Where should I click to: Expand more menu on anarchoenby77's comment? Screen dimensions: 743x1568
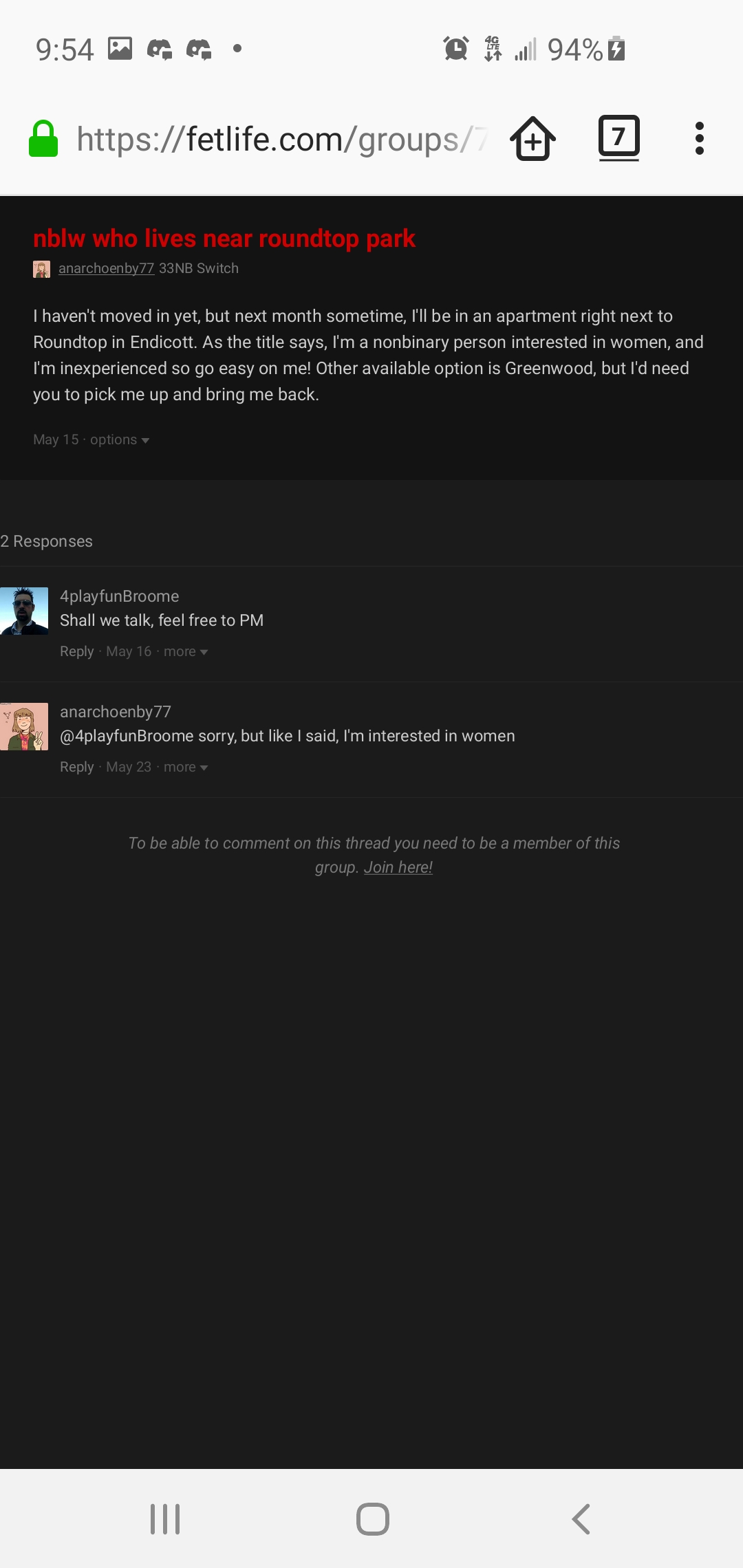(x=186, y=767)
